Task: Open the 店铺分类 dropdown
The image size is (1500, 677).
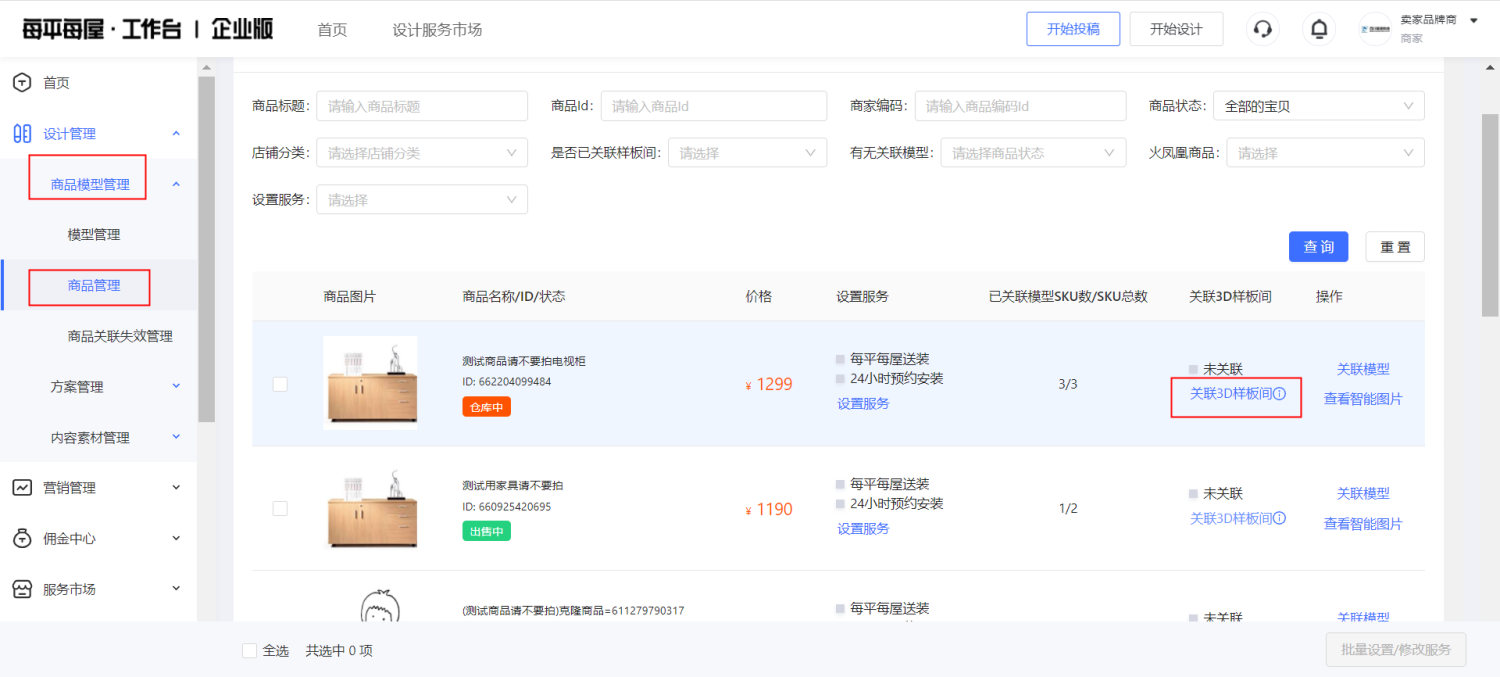Action: tap(422, 153)
